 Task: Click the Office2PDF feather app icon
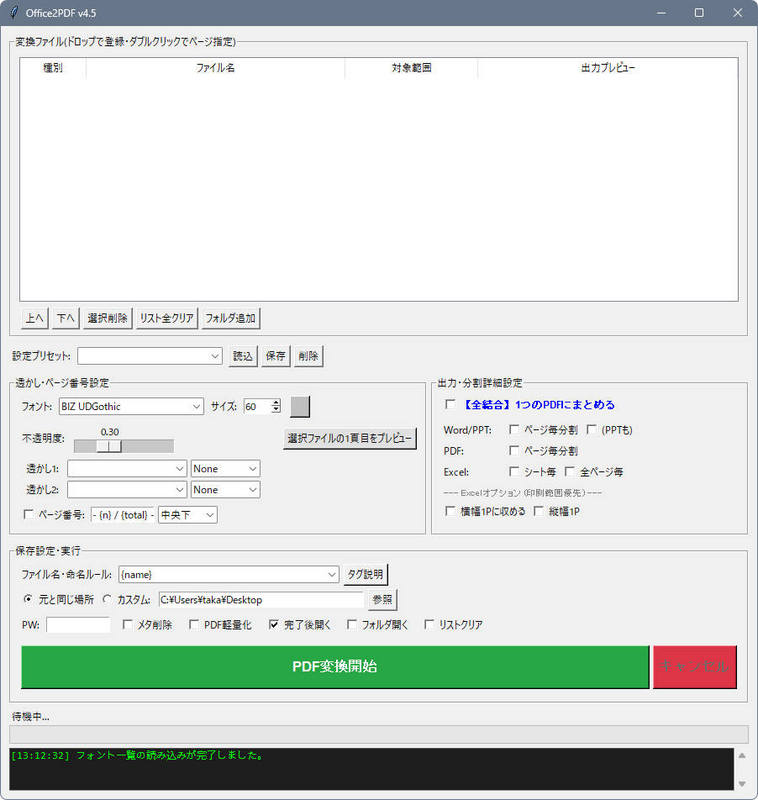(x=12, y=13)
